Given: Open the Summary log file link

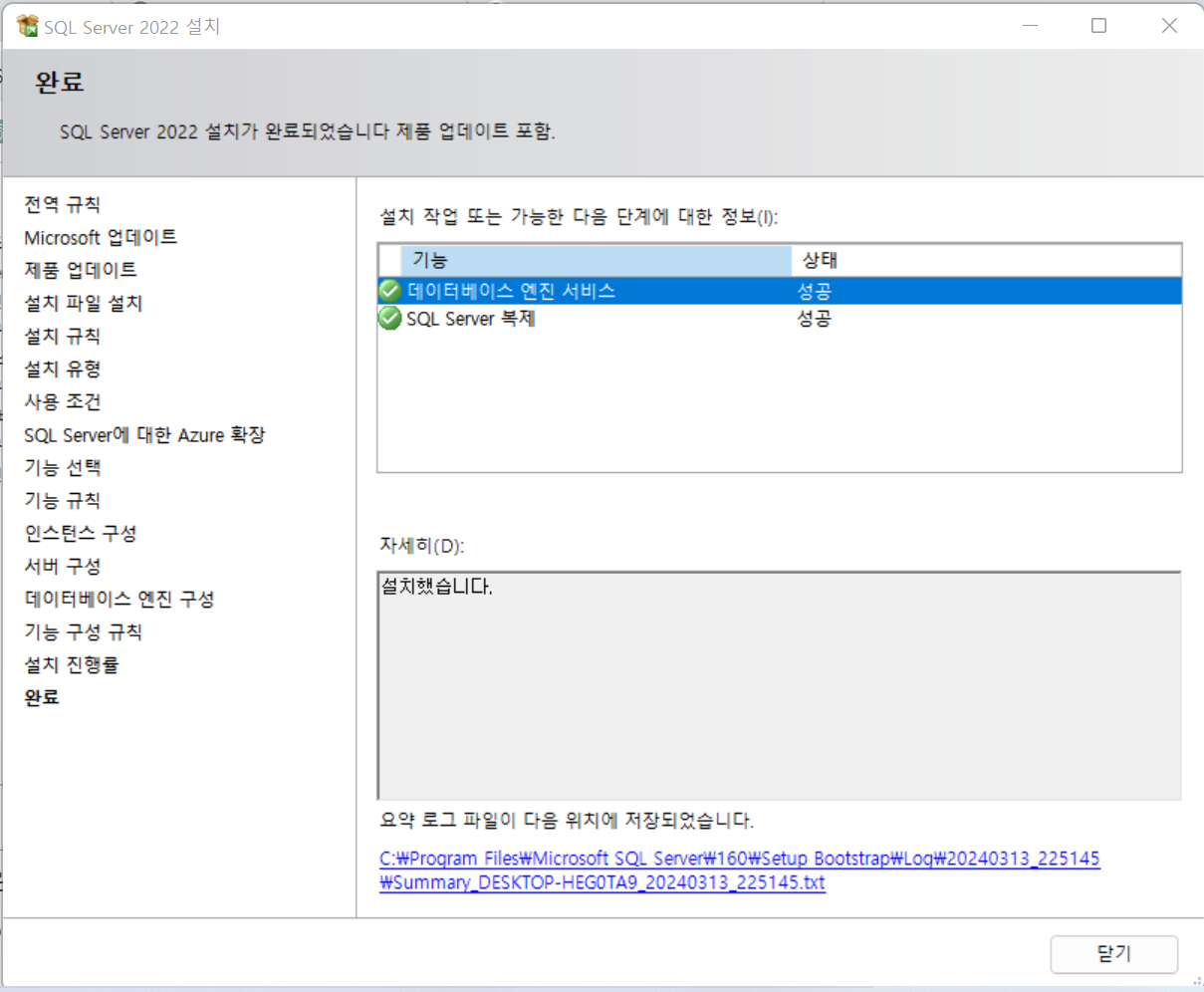Looking at the screenshot, I should (x=739, y=870).
